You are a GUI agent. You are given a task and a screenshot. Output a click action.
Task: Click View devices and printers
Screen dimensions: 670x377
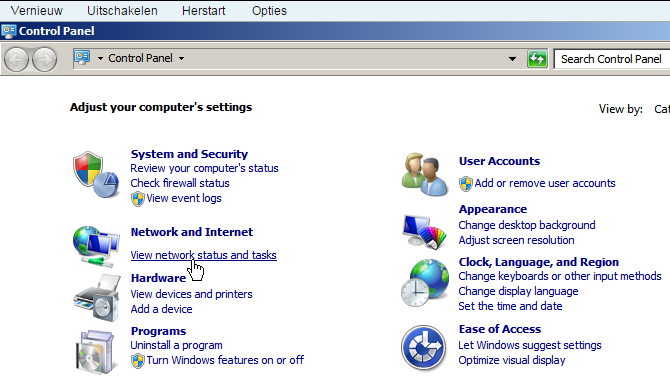point(191,295)
